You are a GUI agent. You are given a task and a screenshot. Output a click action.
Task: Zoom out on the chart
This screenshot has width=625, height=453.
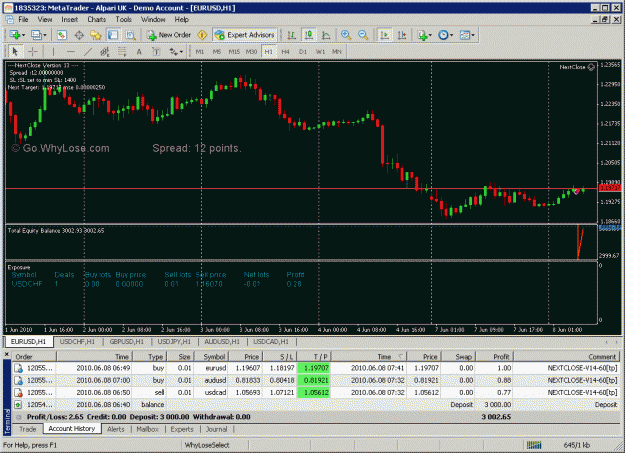[x=363, y=35]
